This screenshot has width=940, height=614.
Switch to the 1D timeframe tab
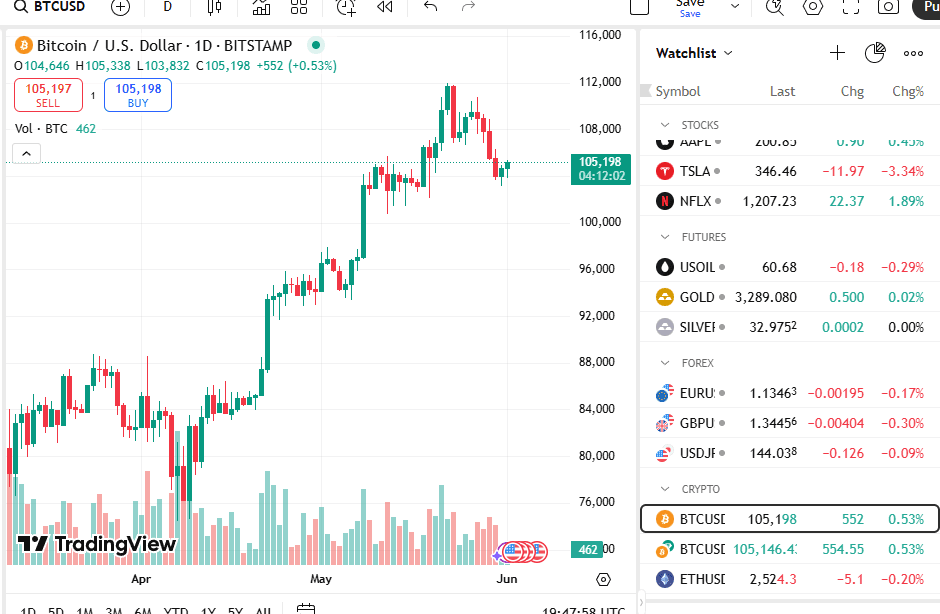coord(27,608)
